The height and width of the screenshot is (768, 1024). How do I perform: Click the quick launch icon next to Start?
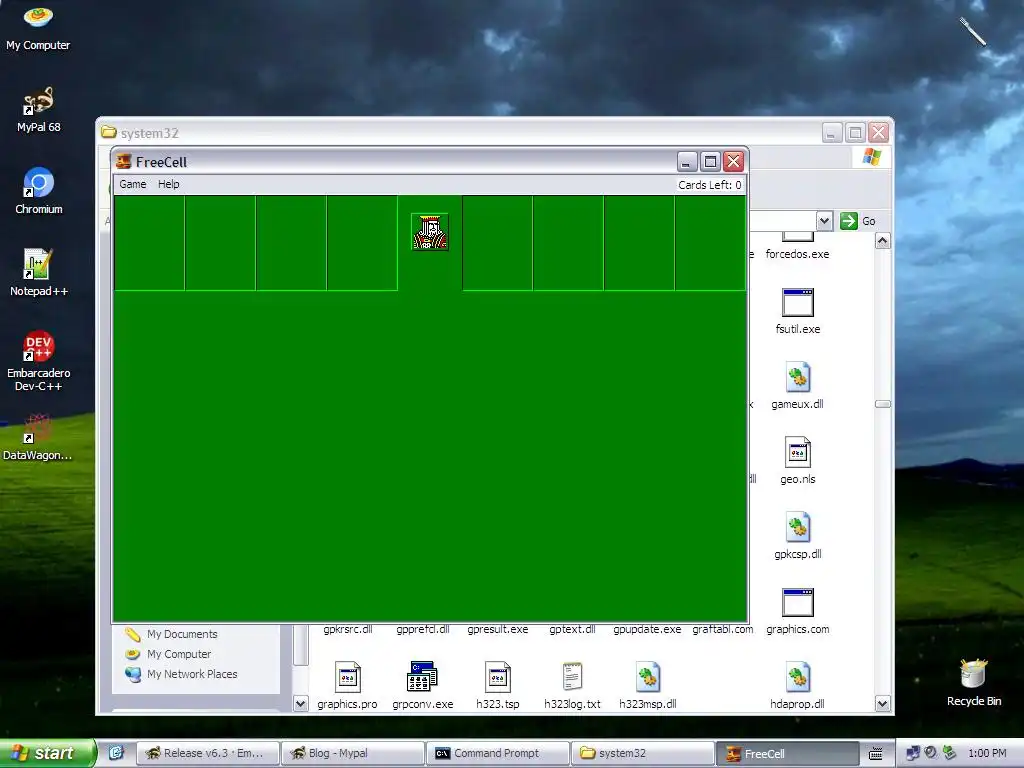(x=116, y=753)
